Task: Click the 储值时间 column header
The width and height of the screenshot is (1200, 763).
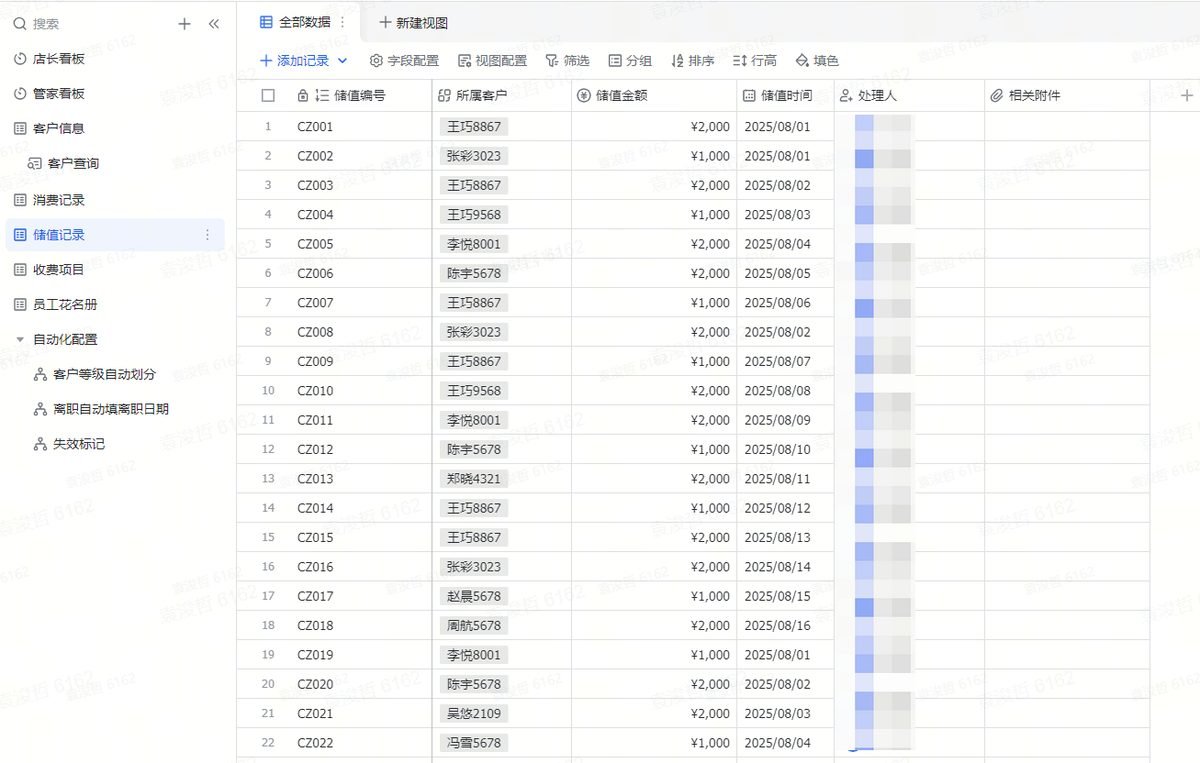Action: (x=786, y=96)
